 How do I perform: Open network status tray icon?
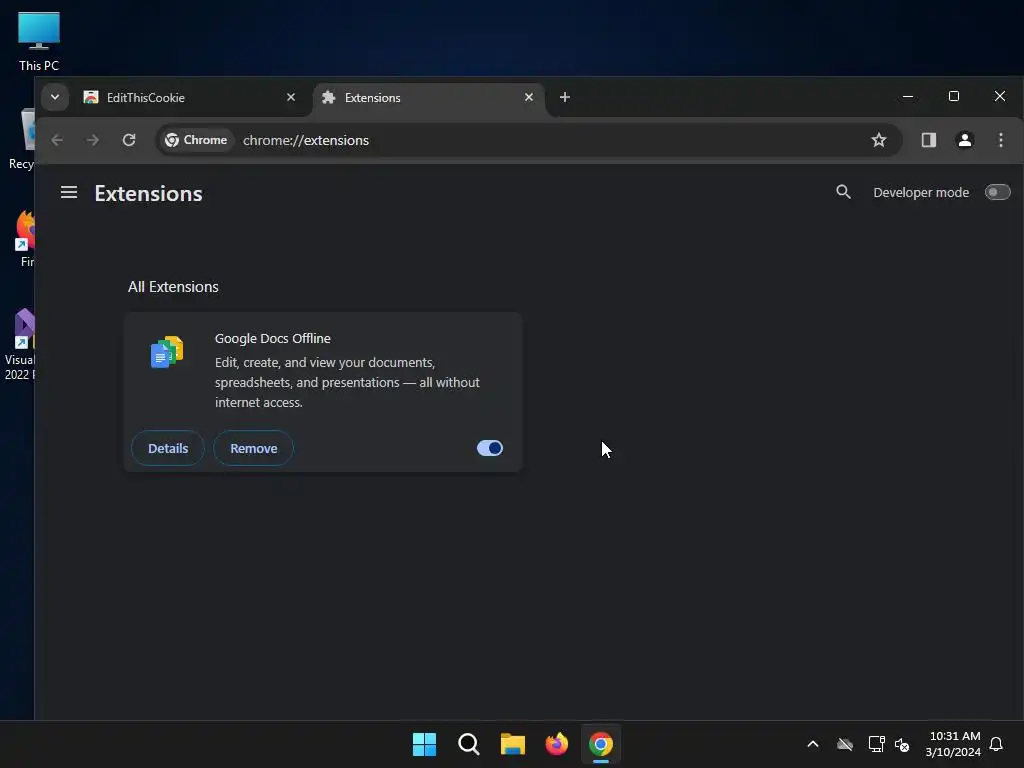pos(876,744)
